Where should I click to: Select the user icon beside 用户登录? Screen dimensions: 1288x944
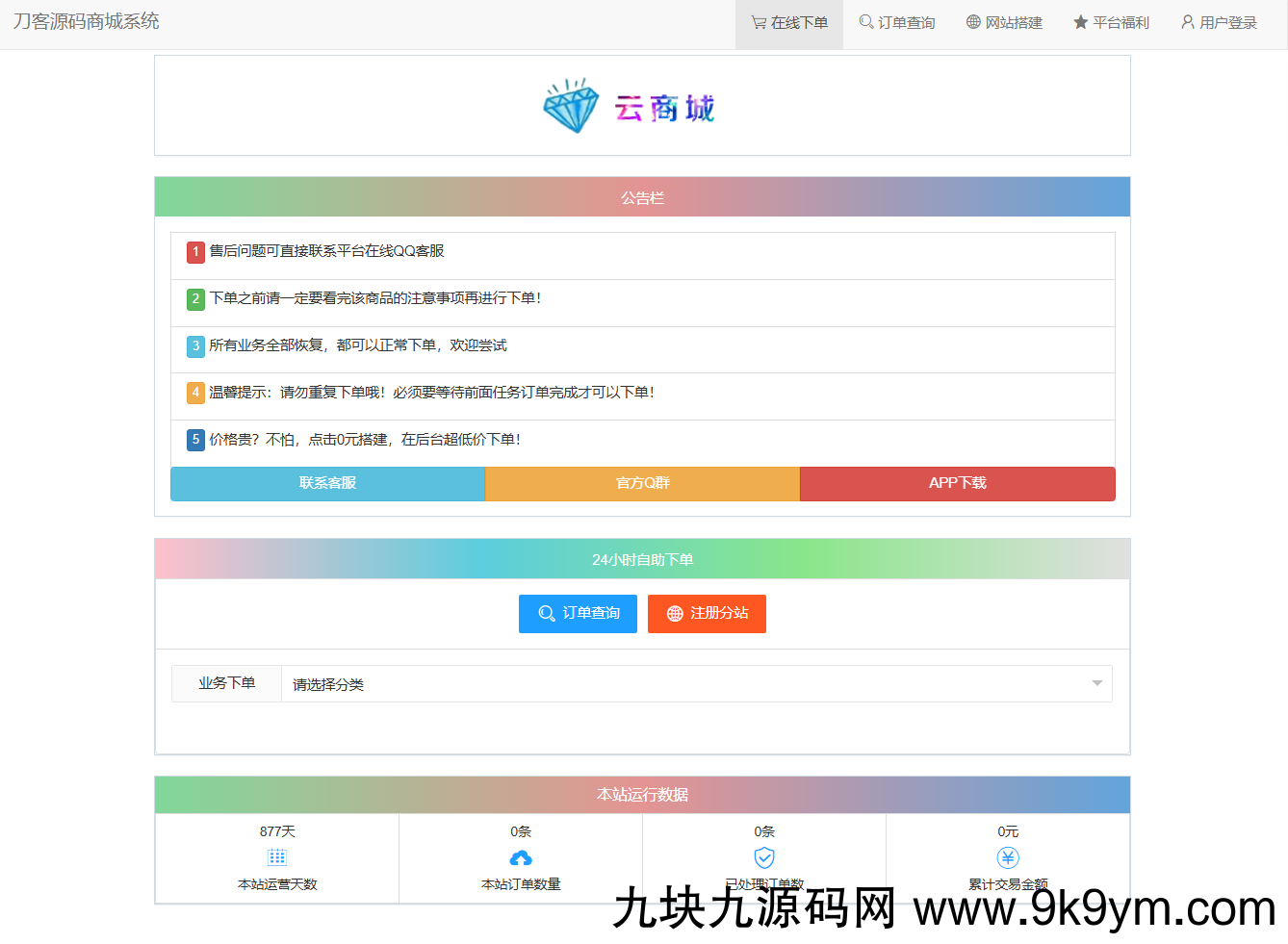tap(1186, 22)
